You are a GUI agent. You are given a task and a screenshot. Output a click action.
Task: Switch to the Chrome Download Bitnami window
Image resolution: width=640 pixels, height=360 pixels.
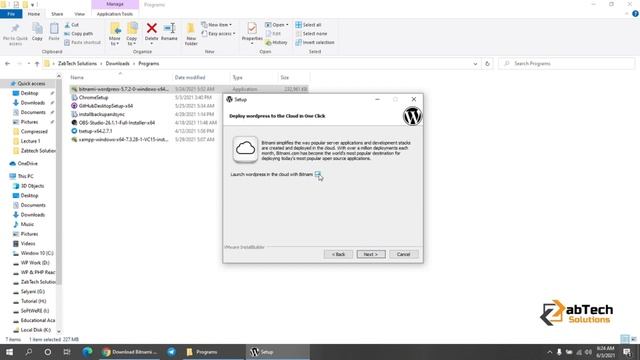[x=130, y=352]
